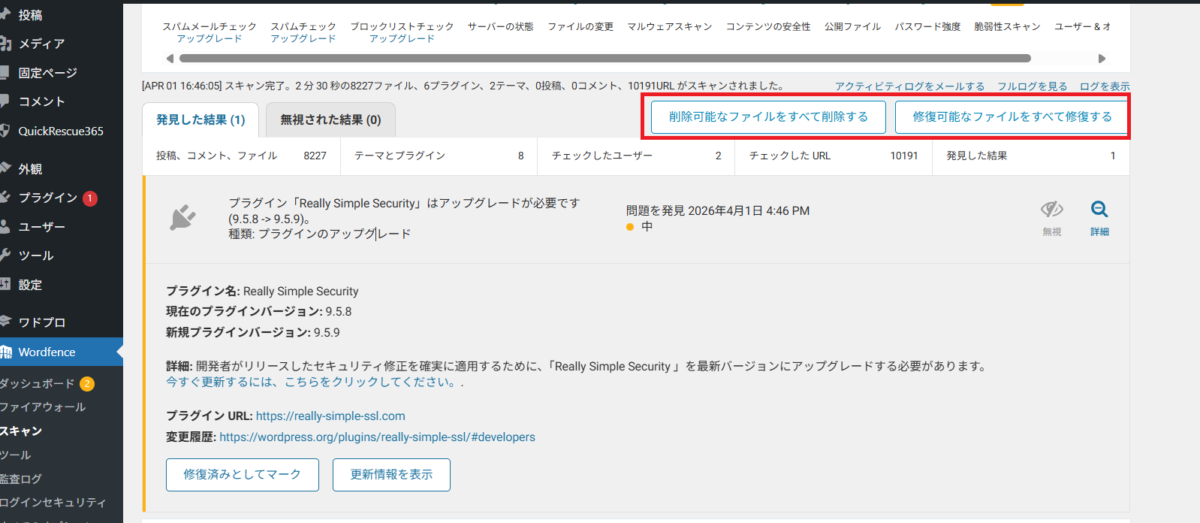Open プラグイン via its sidebar icon
Image resolution: width=1200 pixels, height=523 pixels.
pos(6,197)
